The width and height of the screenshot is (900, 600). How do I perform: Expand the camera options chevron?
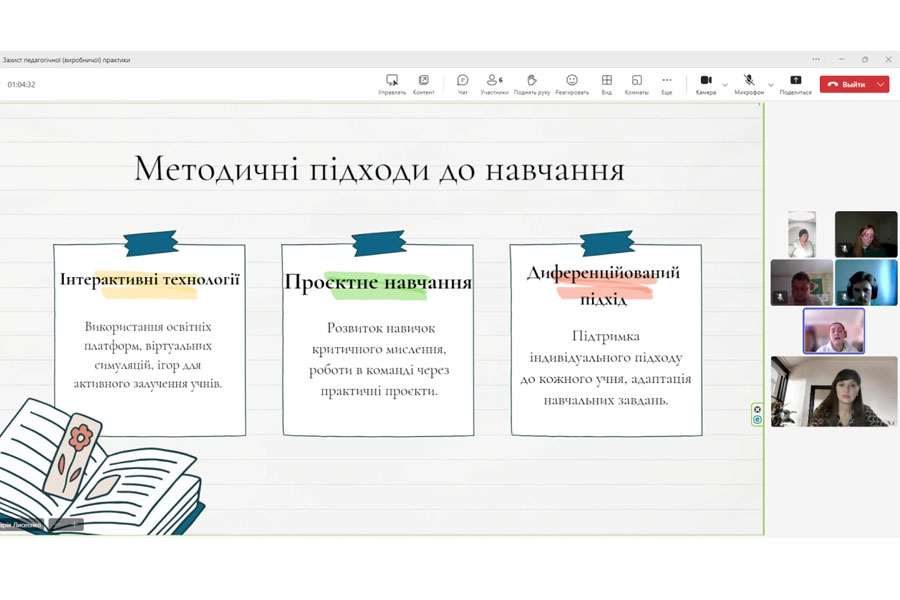pos(725,85)
